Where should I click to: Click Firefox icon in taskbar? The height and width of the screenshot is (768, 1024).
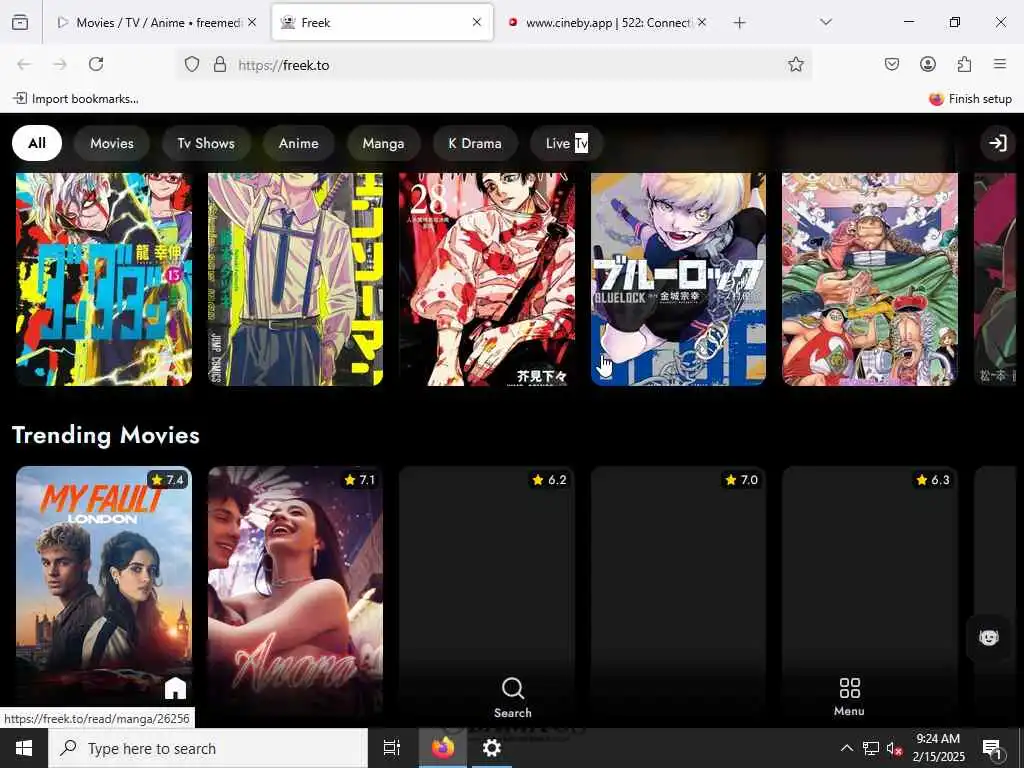tap(442, 748)
